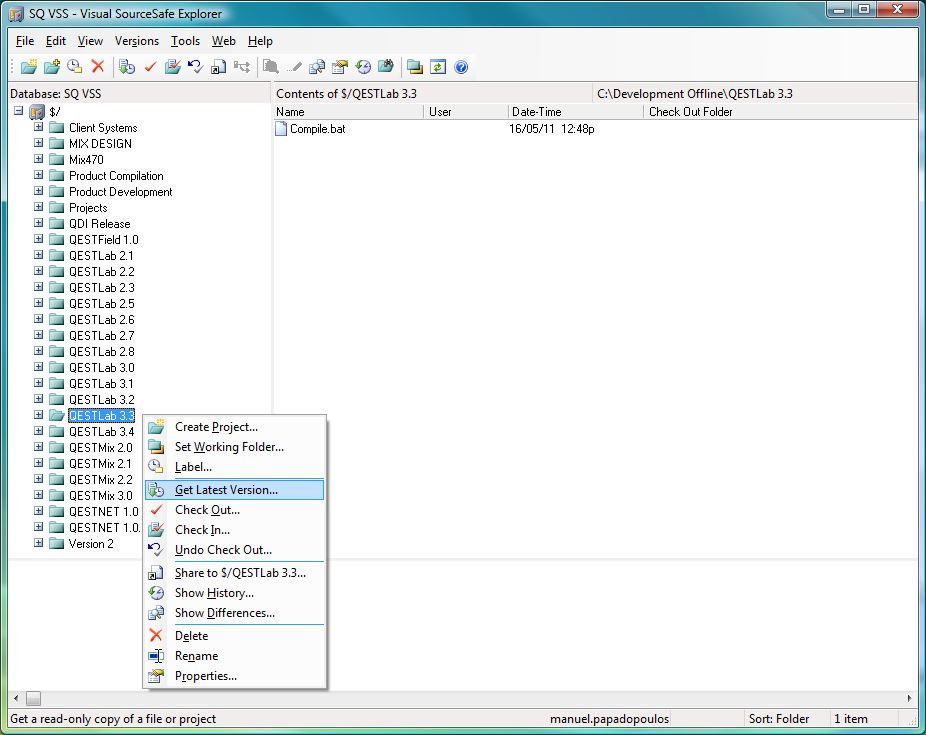Click the horizontal scrollbar right arrow

(909, 698)
